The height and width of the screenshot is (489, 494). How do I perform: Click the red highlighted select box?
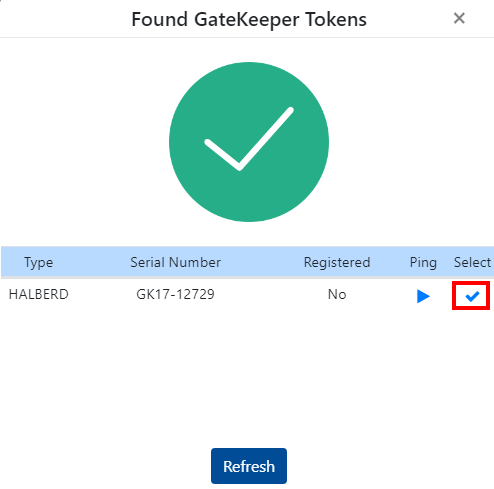pyautogui.click(x=471, y=295)
